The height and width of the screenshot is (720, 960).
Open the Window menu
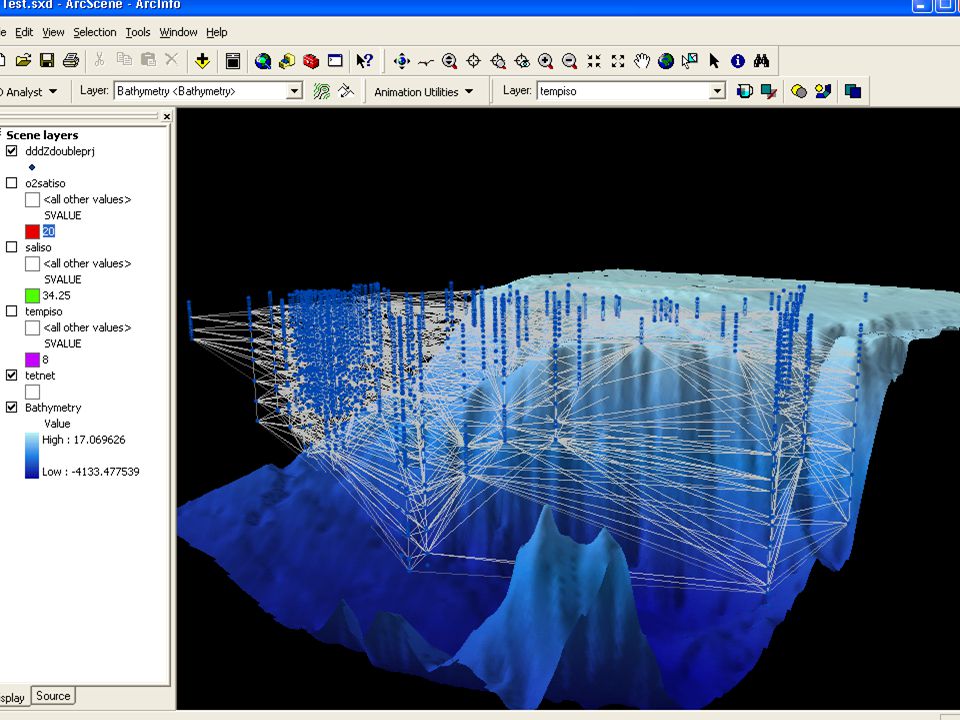(178, 32)
